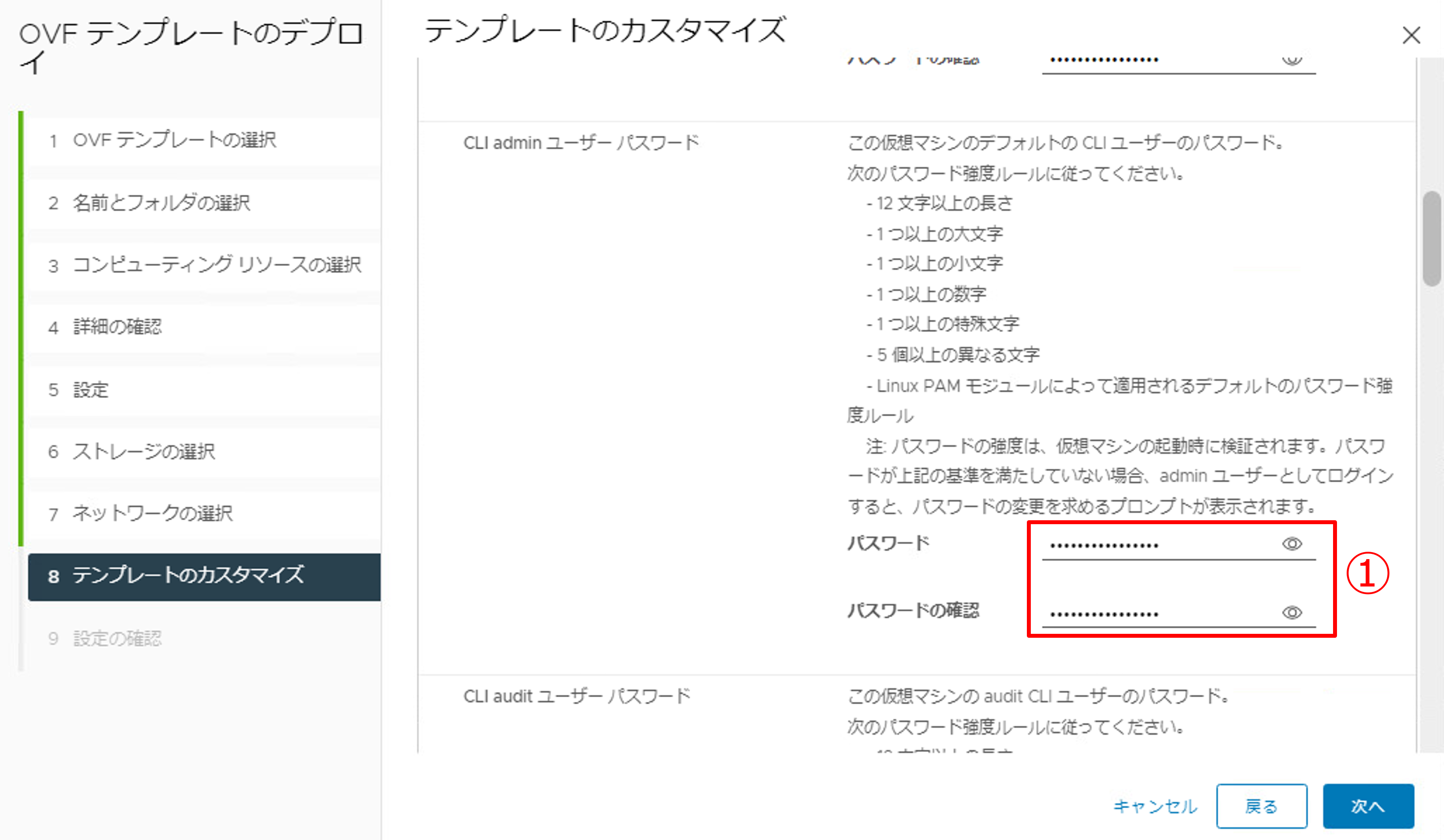Screen dimensions: 1444x840
Task: Focus the CLI admin パスワードの確認 input field
Action: click(1157, 613)
